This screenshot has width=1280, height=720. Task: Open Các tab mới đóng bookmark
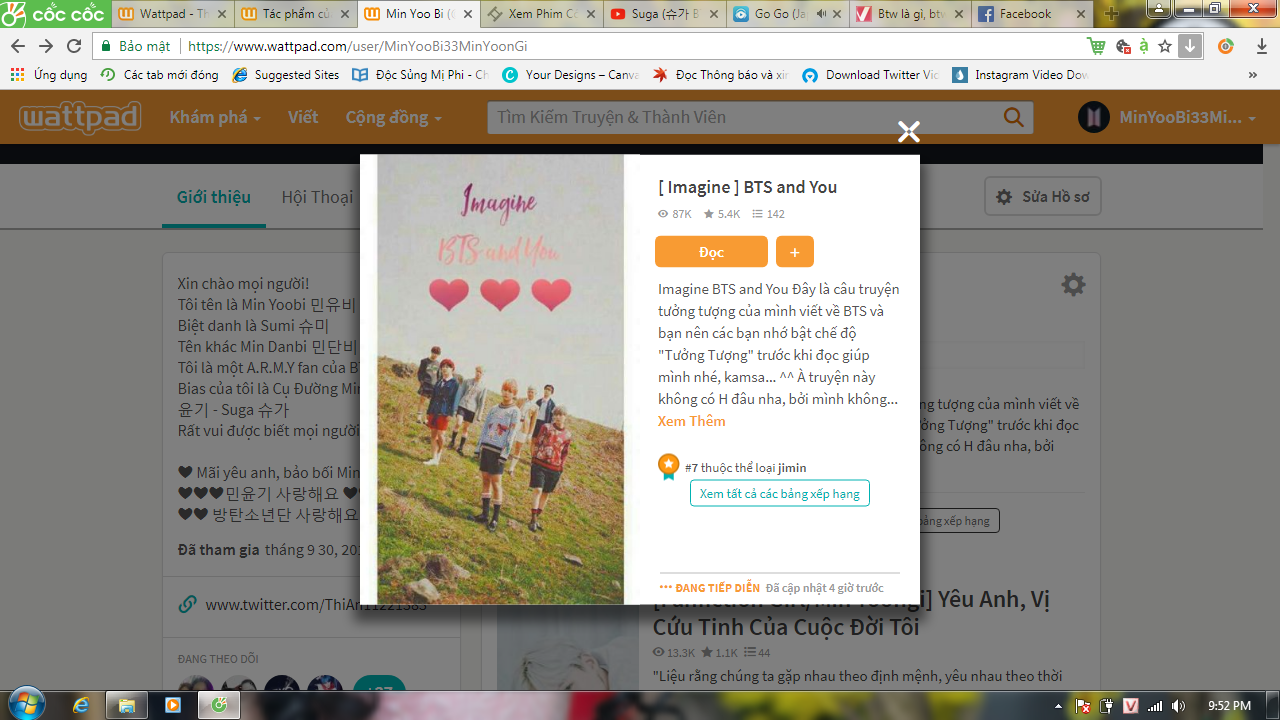pos(159,75)
